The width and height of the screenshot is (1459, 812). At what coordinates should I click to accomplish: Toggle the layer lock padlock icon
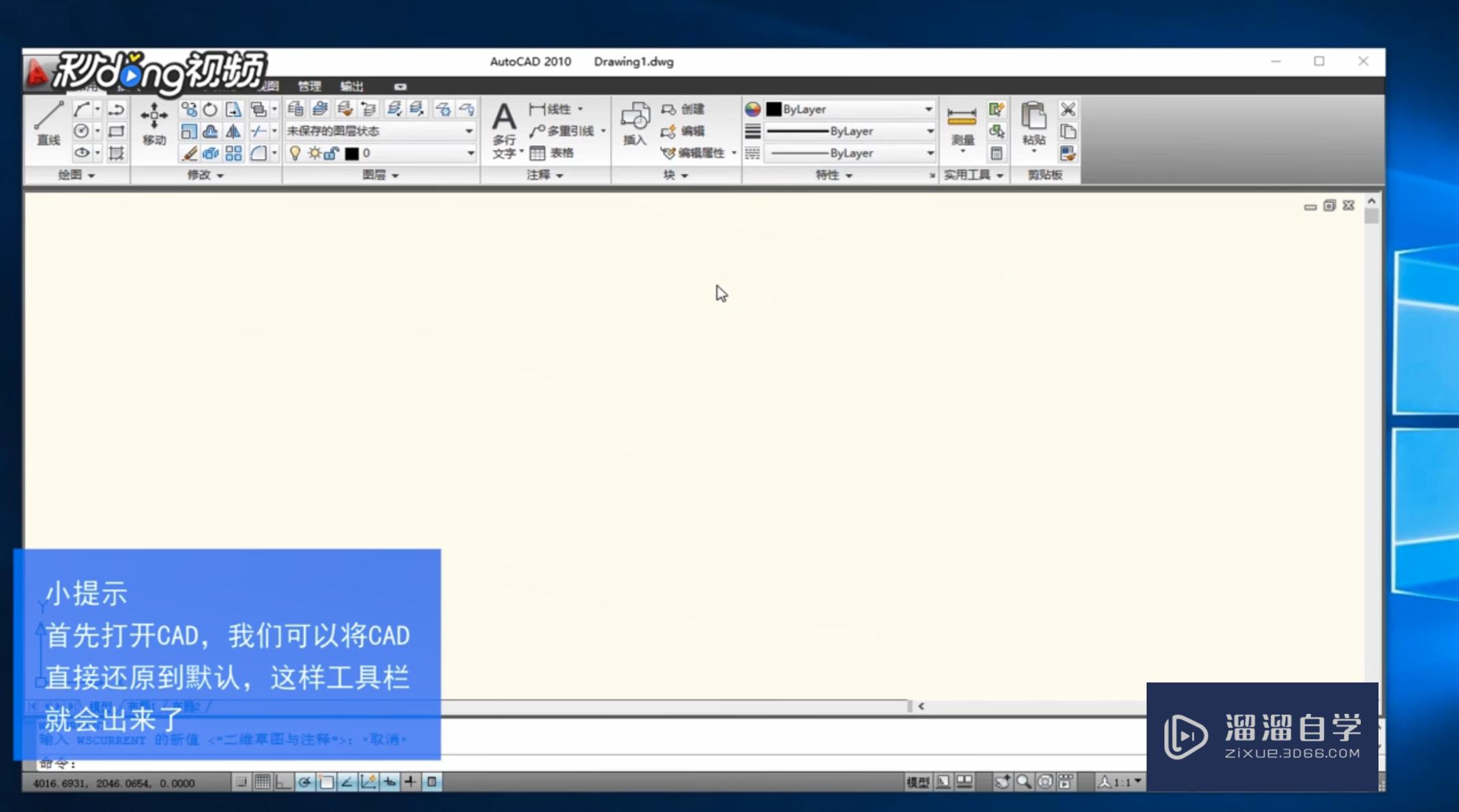331,154
